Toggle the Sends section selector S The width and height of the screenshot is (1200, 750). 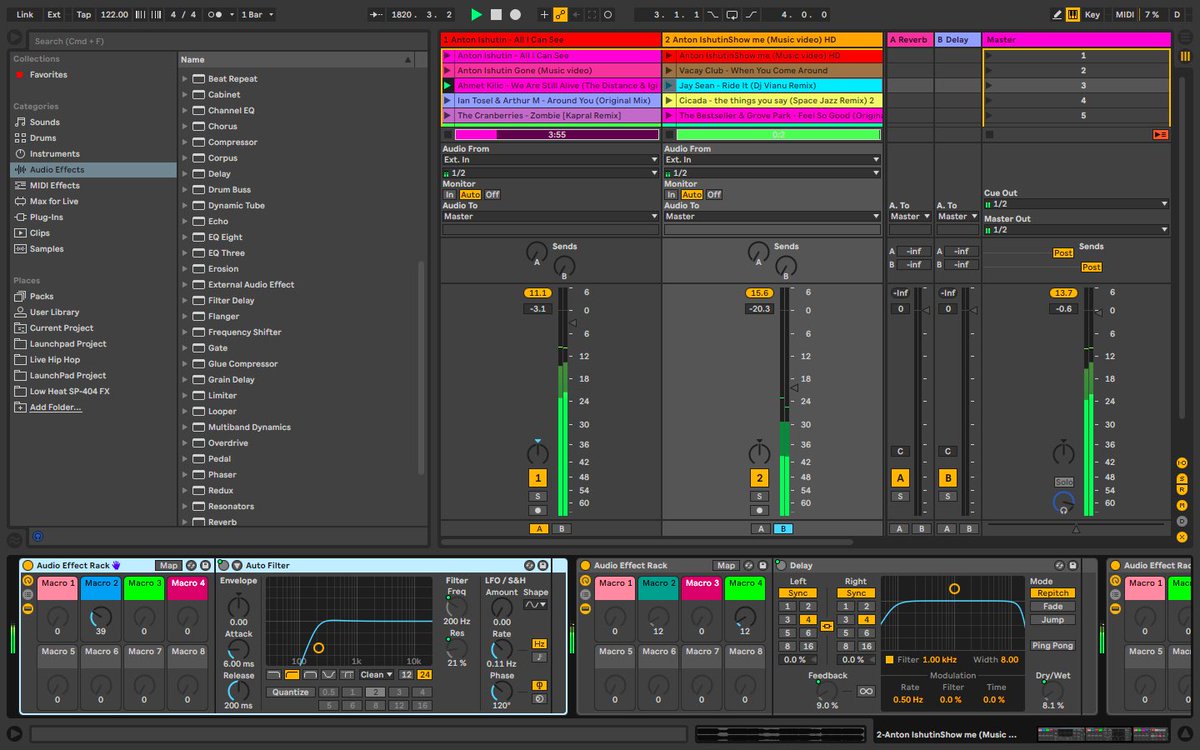pos(1182,477)
